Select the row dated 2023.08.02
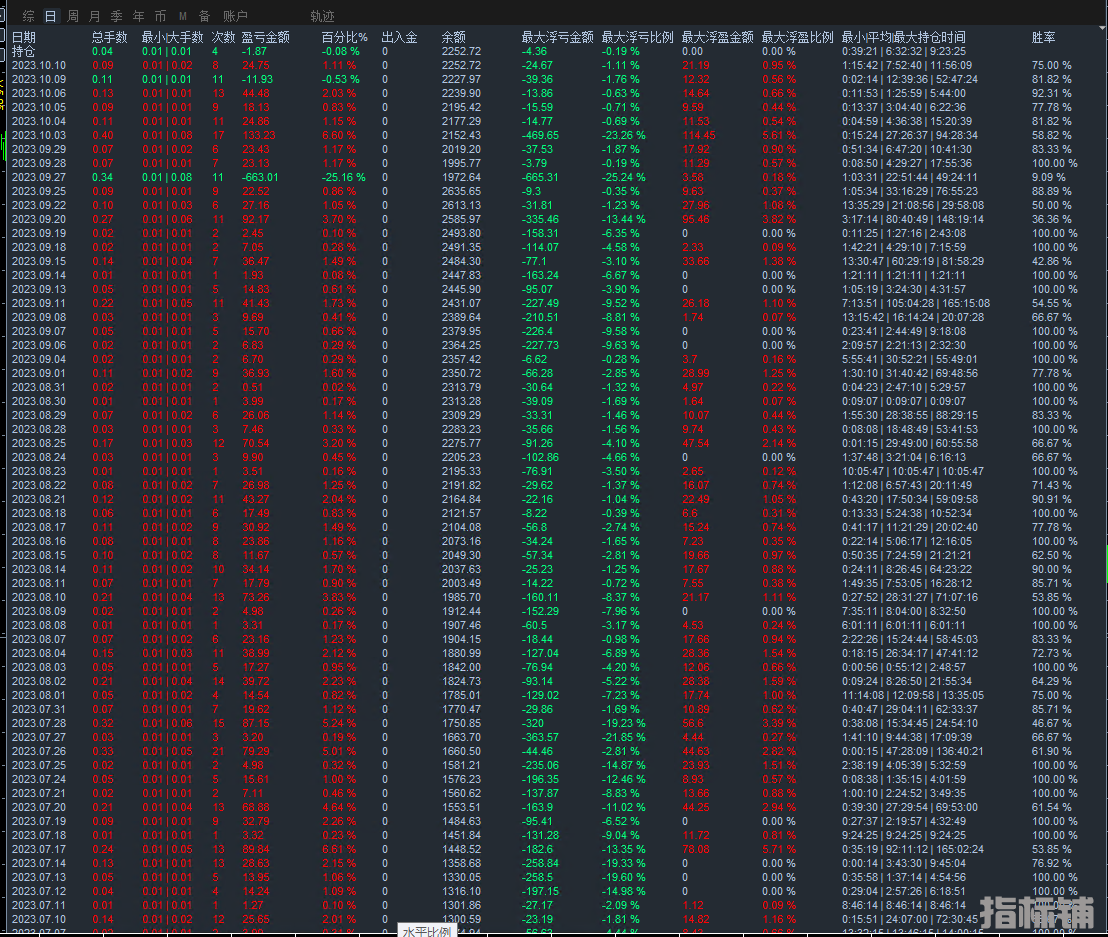 coord(555,681)
